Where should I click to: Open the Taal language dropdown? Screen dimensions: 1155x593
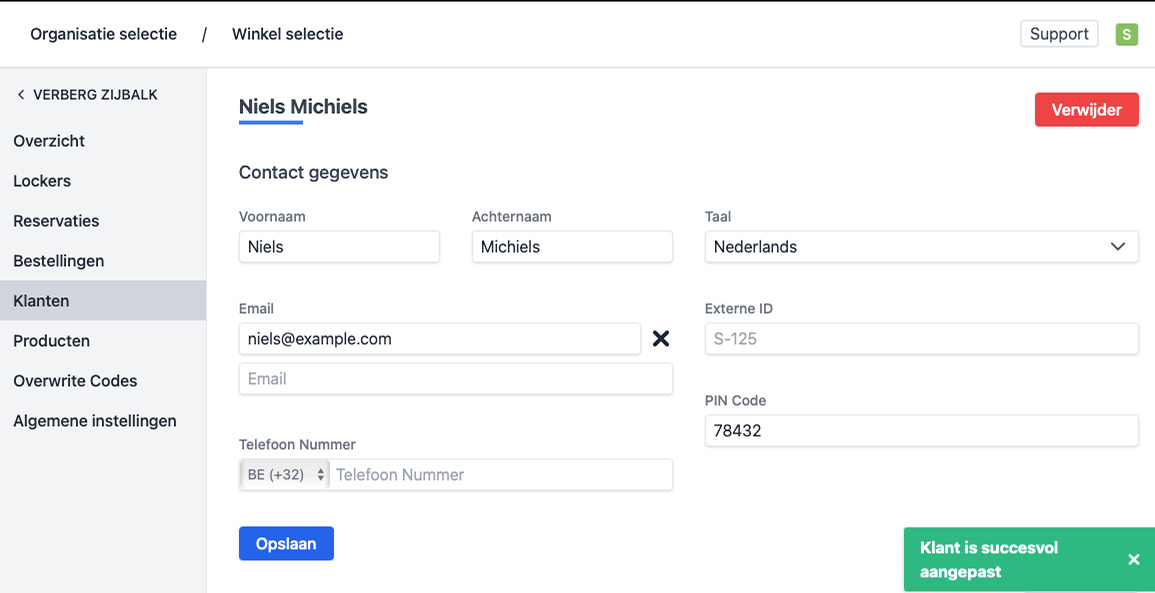pyautogui.click(x=921, y=247)
